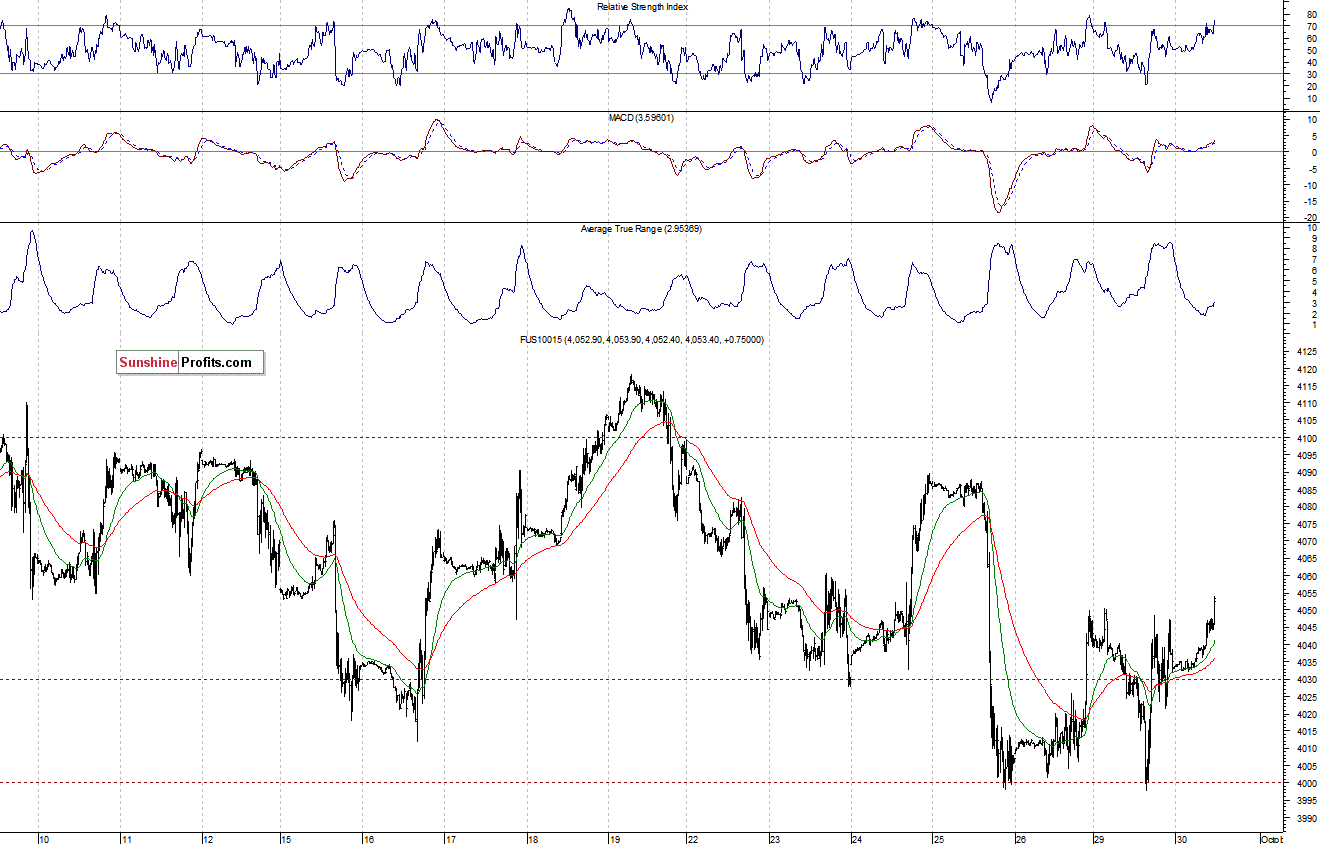The image size is (1320, 844).
Task: Click the 1 level on ATR axis
Action: (x=1314, y=325)
